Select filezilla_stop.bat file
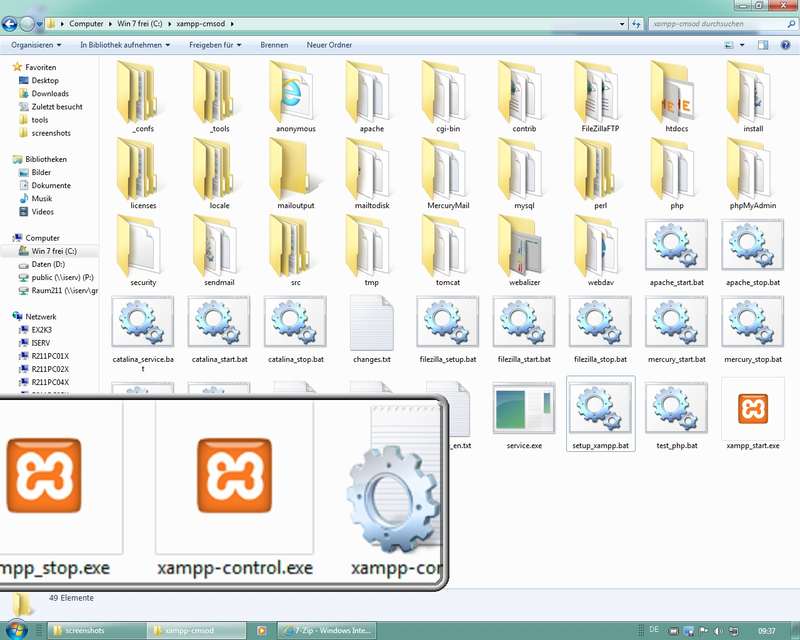Image resolution: width=800 pixels, height=640 pixels. pyautogui.click(x=600, y=329)
